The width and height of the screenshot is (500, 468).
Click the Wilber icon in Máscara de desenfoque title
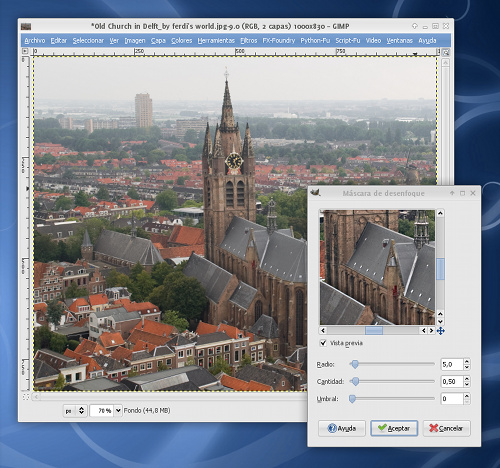point(315,192)
